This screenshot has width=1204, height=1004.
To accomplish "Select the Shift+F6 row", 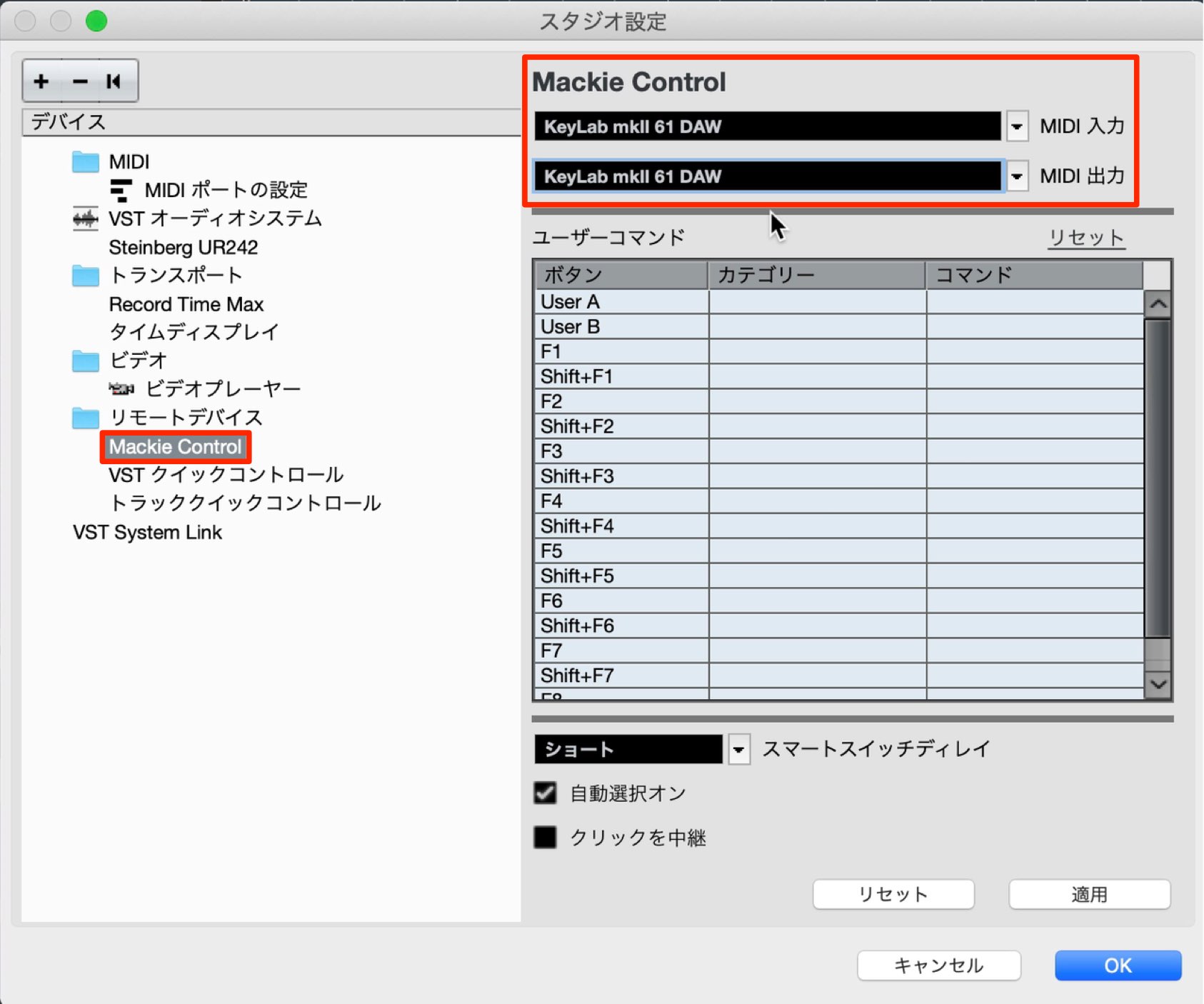I will [839, 626].
